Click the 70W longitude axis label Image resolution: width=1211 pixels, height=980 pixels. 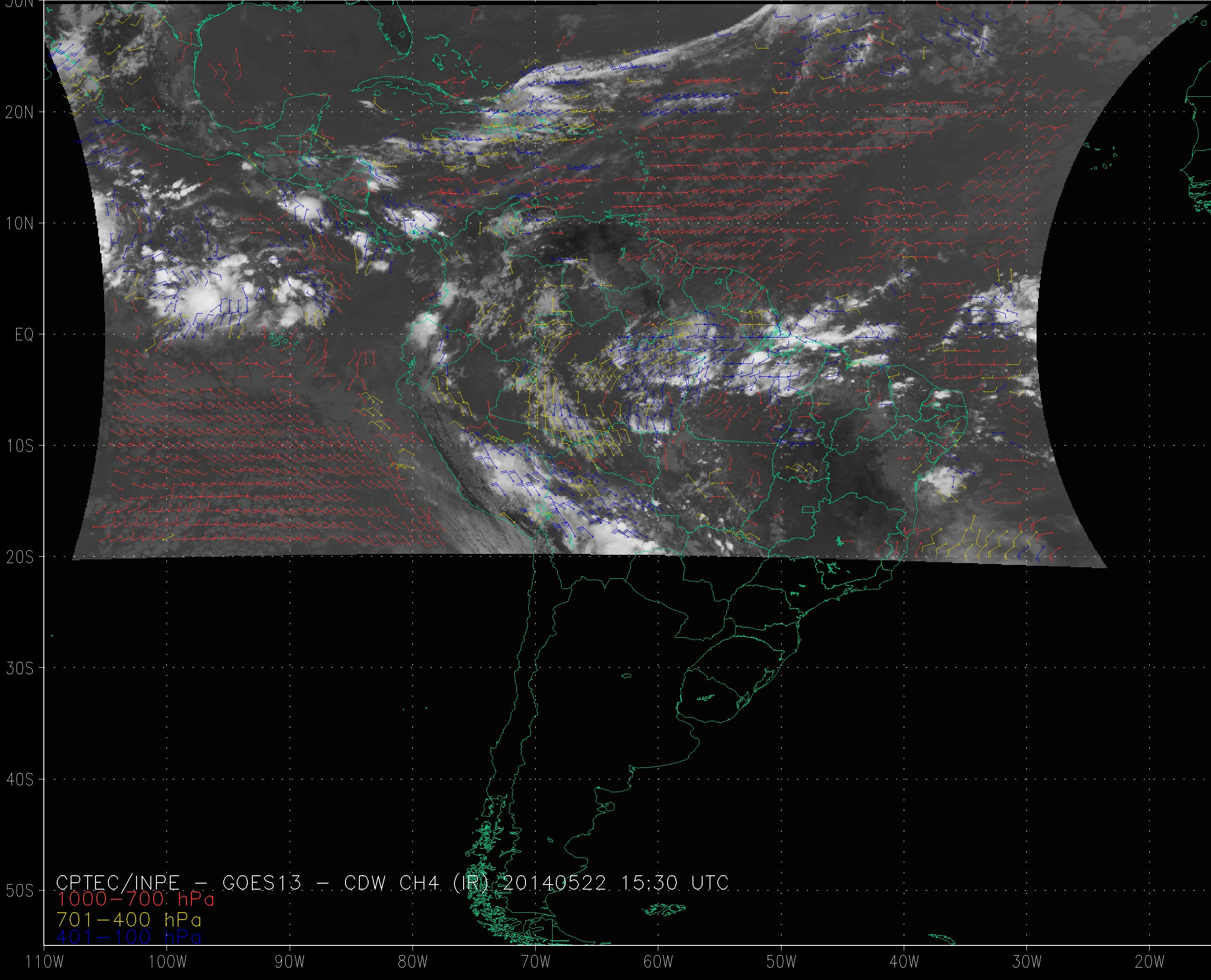[535, 962]
